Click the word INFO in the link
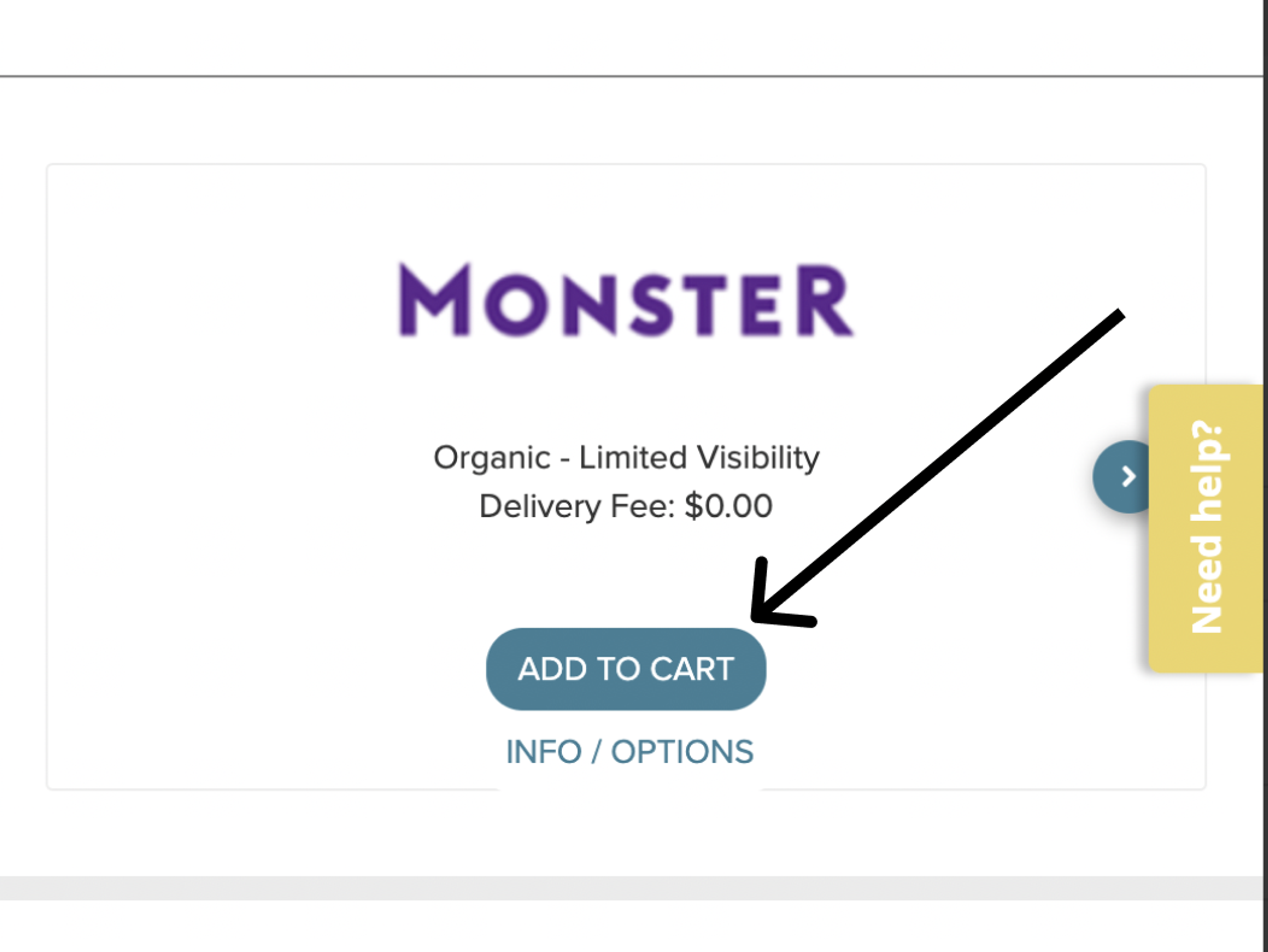Image resolution: width=1268 pixels, height=952 pixels. click(544, 751)
